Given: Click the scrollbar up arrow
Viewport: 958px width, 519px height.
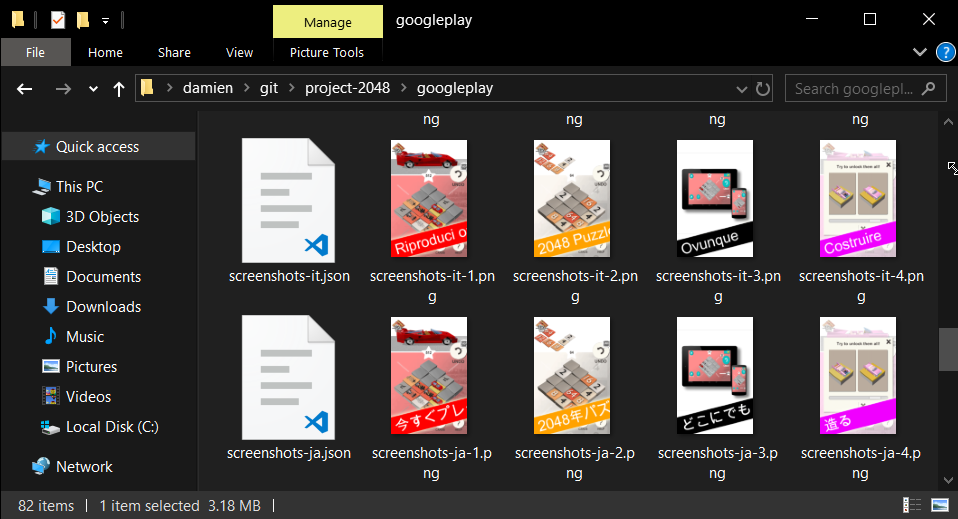Looking at the screenshot, I should coord(948,122).
